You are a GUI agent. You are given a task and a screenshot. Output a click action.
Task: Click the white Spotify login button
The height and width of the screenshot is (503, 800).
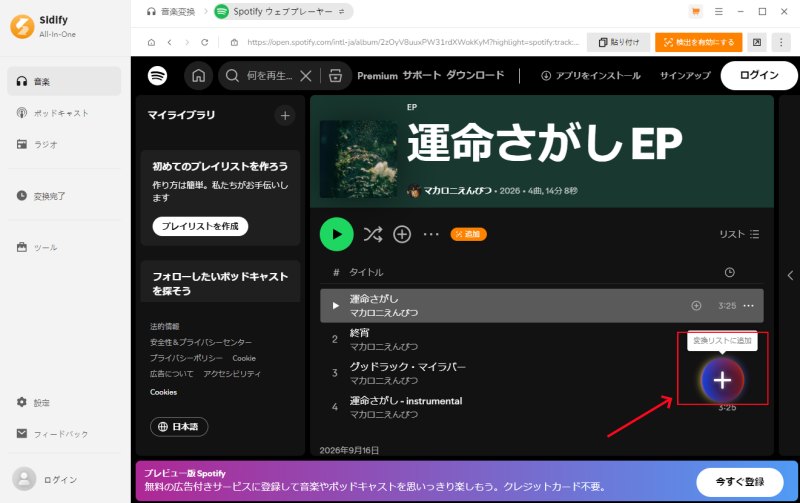(759, 76)
